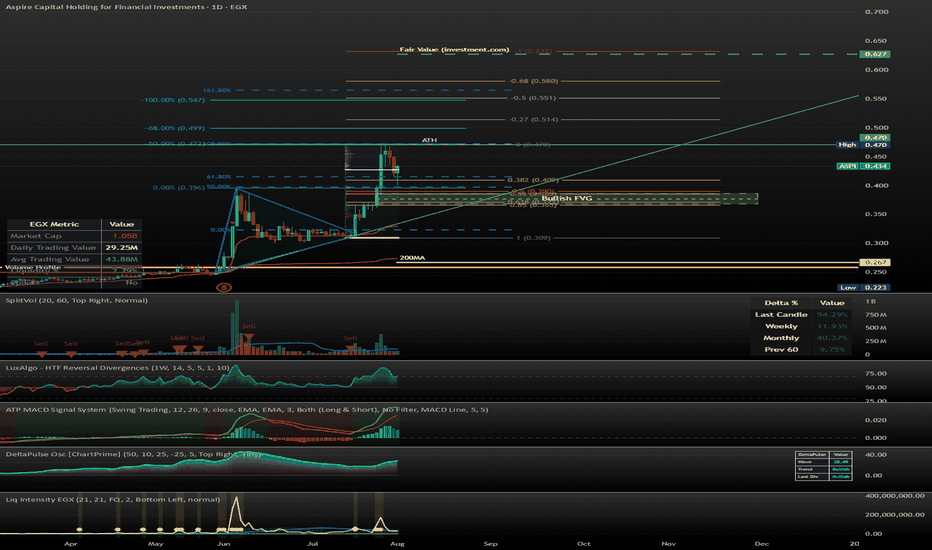Click the 200MA line label
The width and height of the screenshot is (932, 550).
[x=412, y=257]
